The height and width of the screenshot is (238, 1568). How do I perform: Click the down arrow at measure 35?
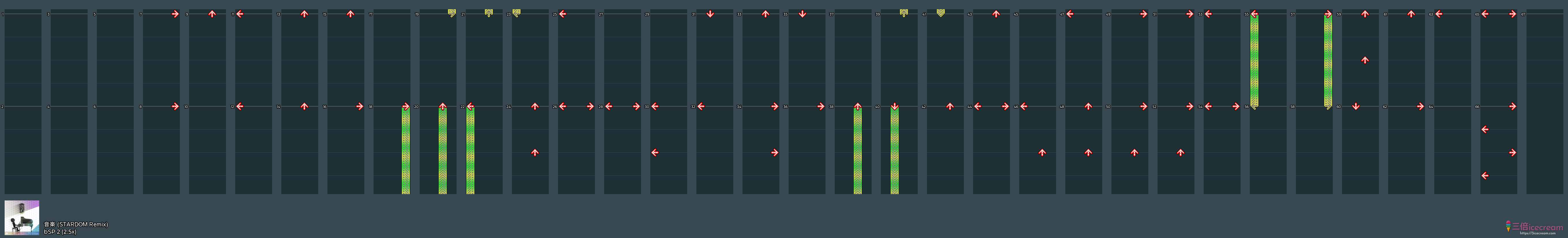point(802,14)
